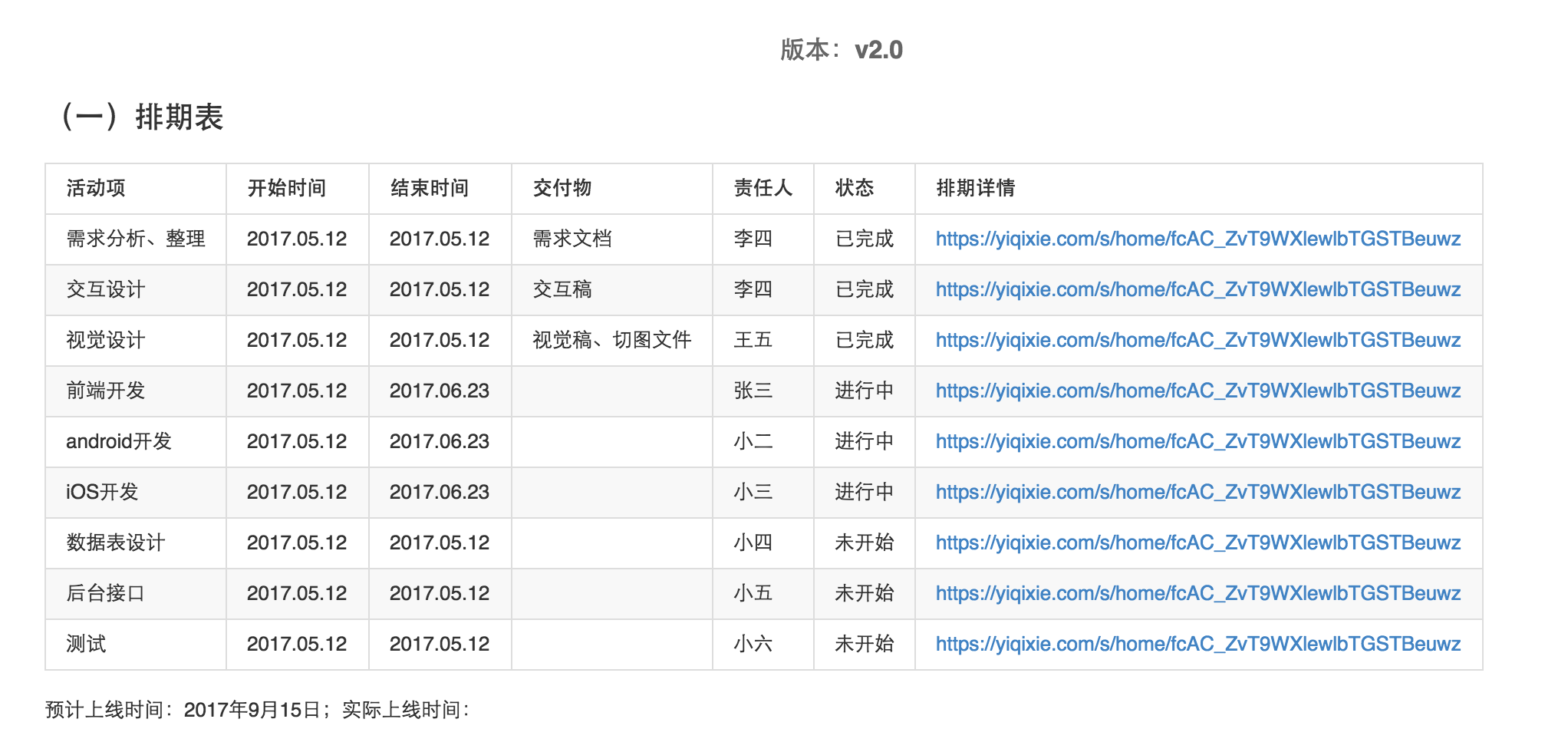Select the 责任人 column header
1568x752 pixels.
763,188
